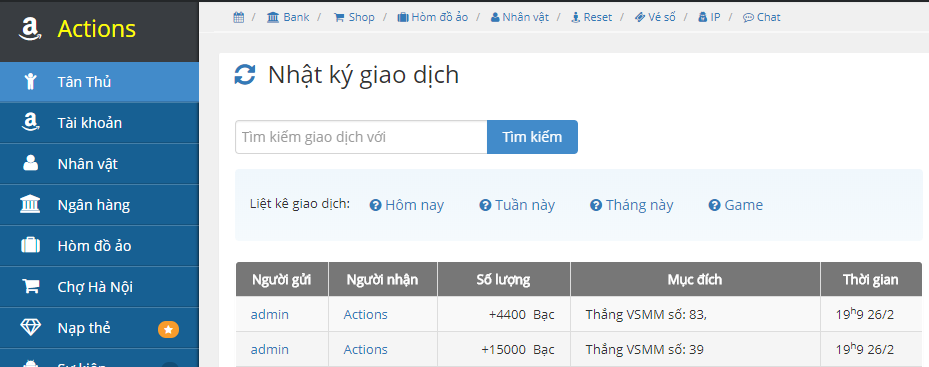This screenshot has width=929, height=367.
Task: Click the question icon beside Tuần này
Action: [485, 205]
